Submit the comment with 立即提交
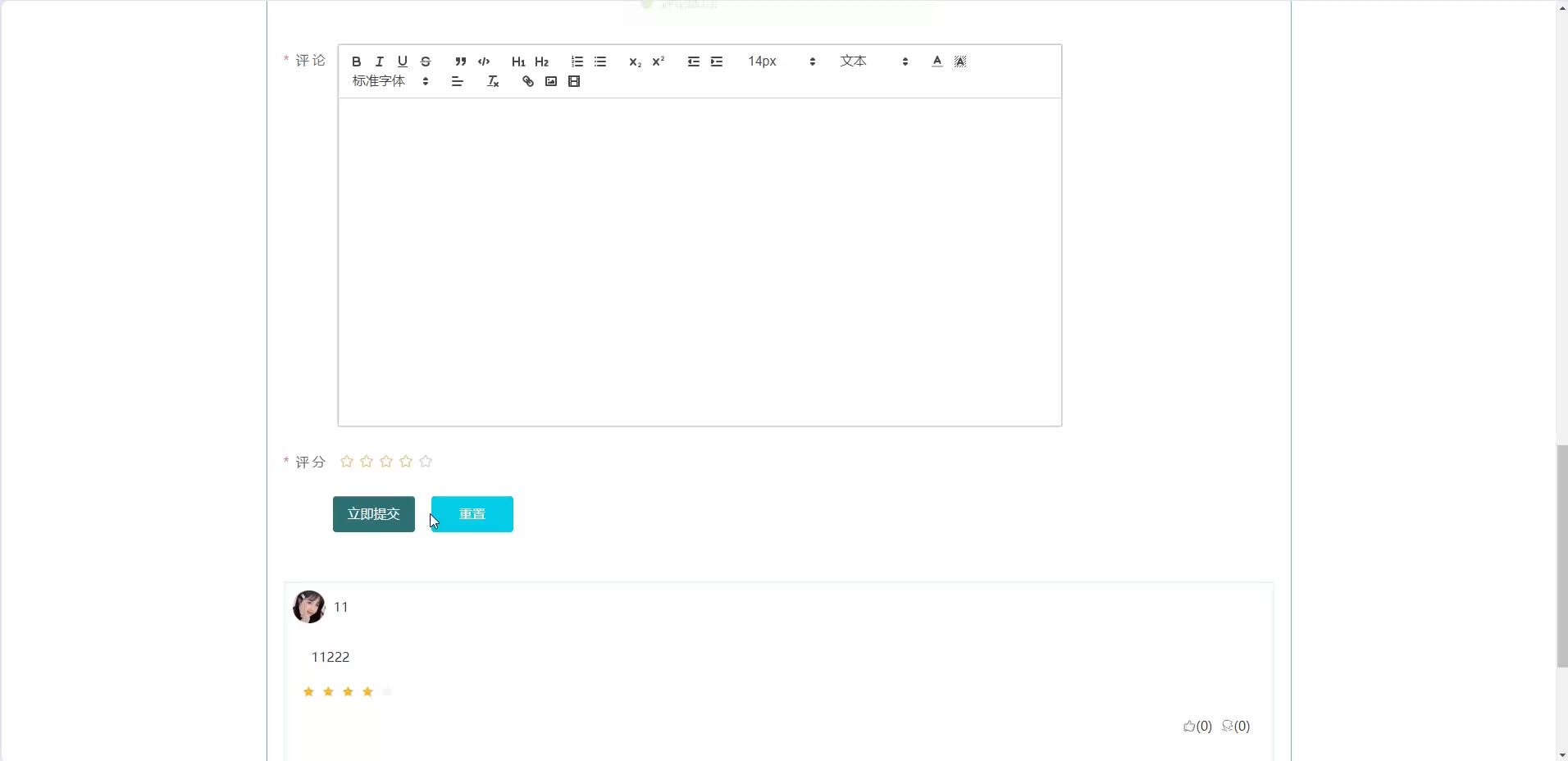This screenshot has width=1568, height=761. [374, 514]
